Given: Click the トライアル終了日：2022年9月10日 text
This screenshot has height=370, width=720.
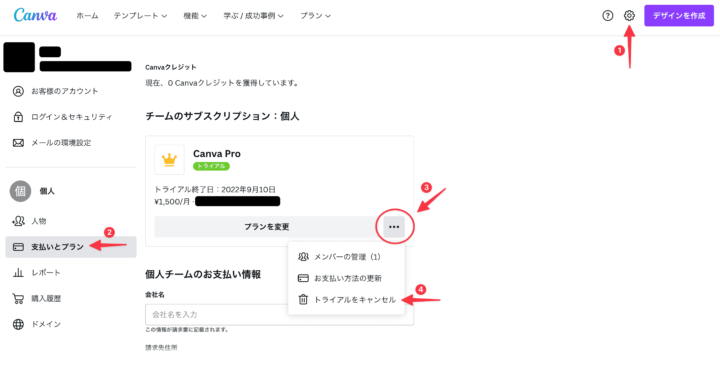Looking at the screenshot, I should [x=215, y=189].
